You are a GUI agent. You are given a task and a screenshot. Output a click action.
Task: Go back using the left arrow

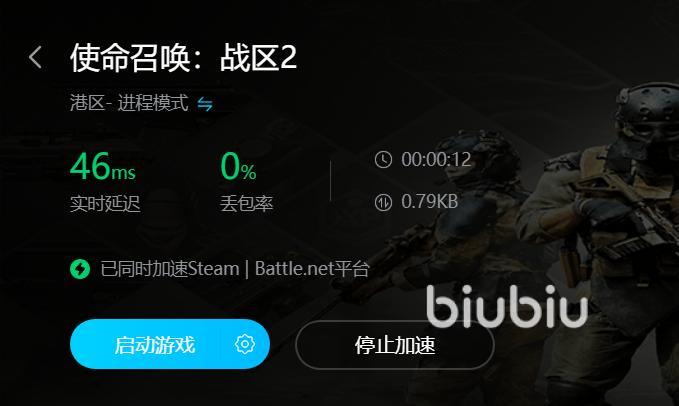click(x=36, y=57)
